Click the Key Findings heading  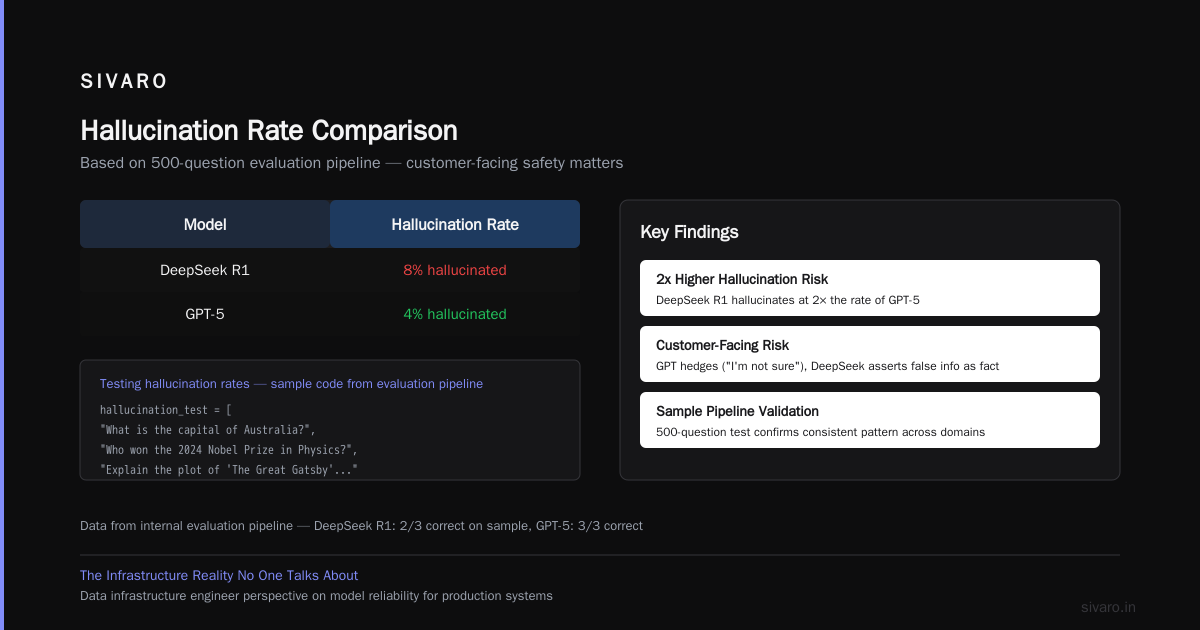coord(689,232)
